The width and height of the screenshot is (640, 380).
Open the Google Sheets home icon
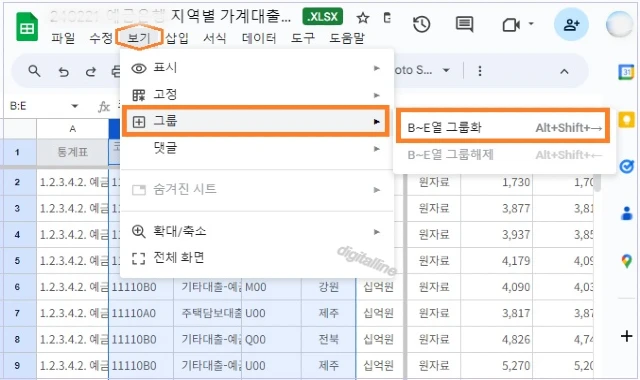click(x=27, y=27)
